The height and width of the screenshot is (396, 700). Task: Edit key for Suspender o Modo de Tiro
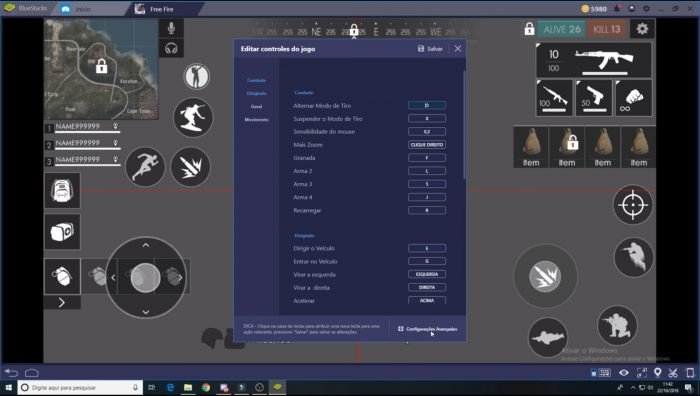pos(427,118)
